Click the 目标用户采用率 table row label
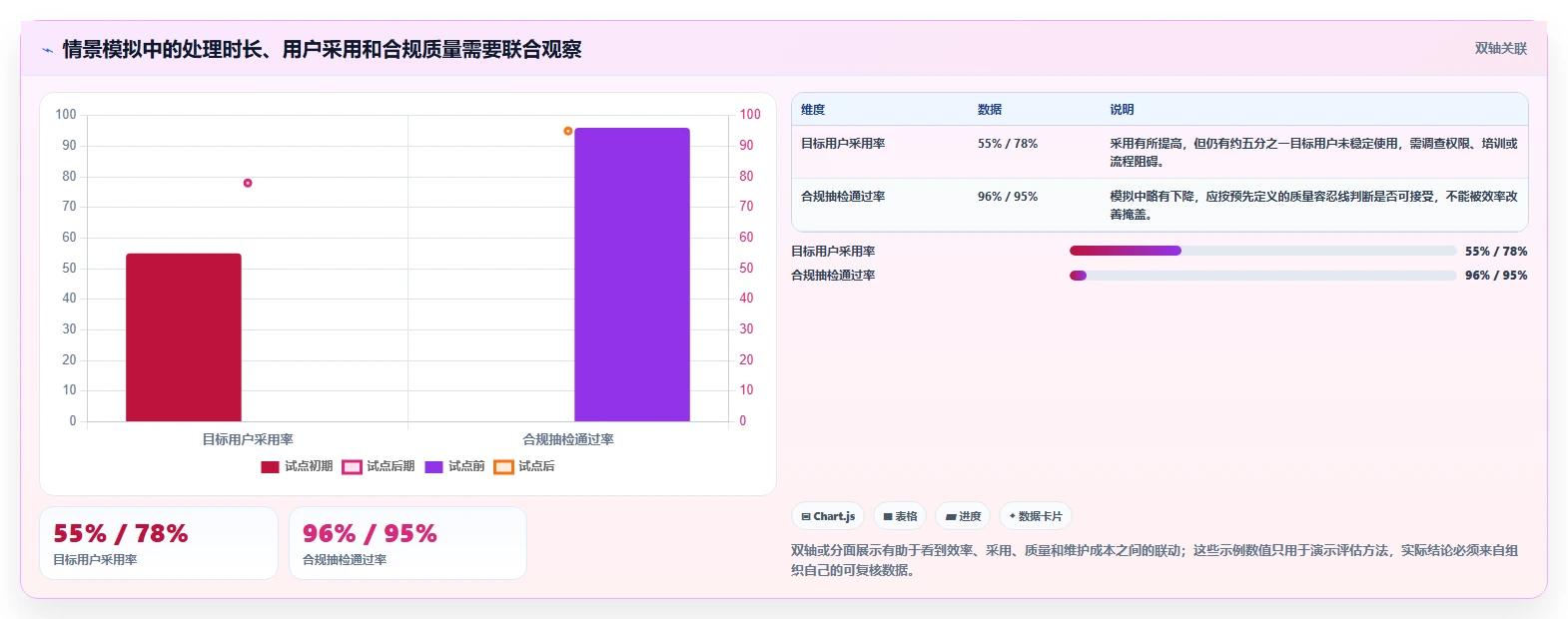 pos(843,144)
